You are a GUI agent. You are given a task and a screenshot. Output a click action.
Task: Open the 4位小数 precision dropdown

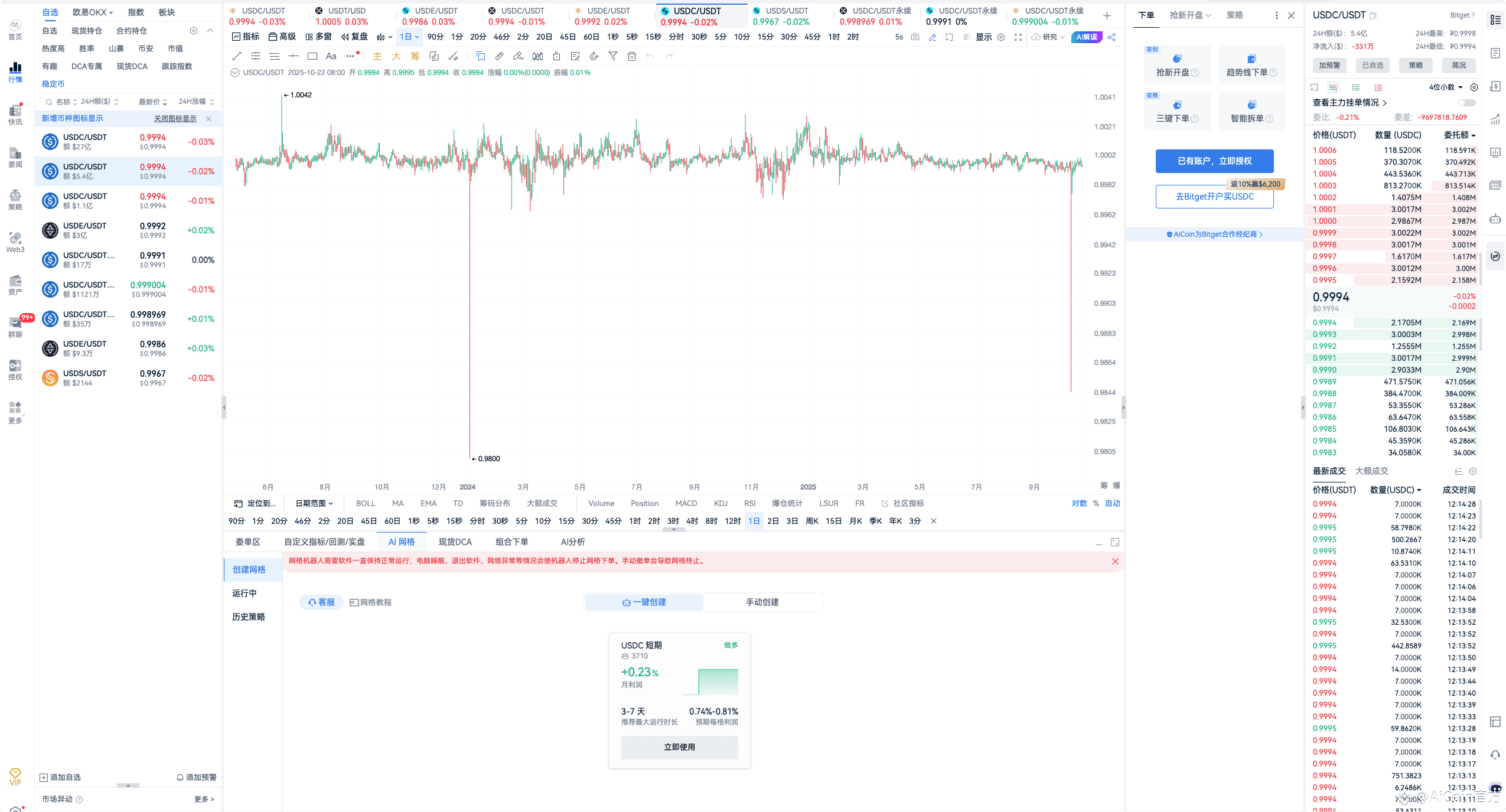1446,87
